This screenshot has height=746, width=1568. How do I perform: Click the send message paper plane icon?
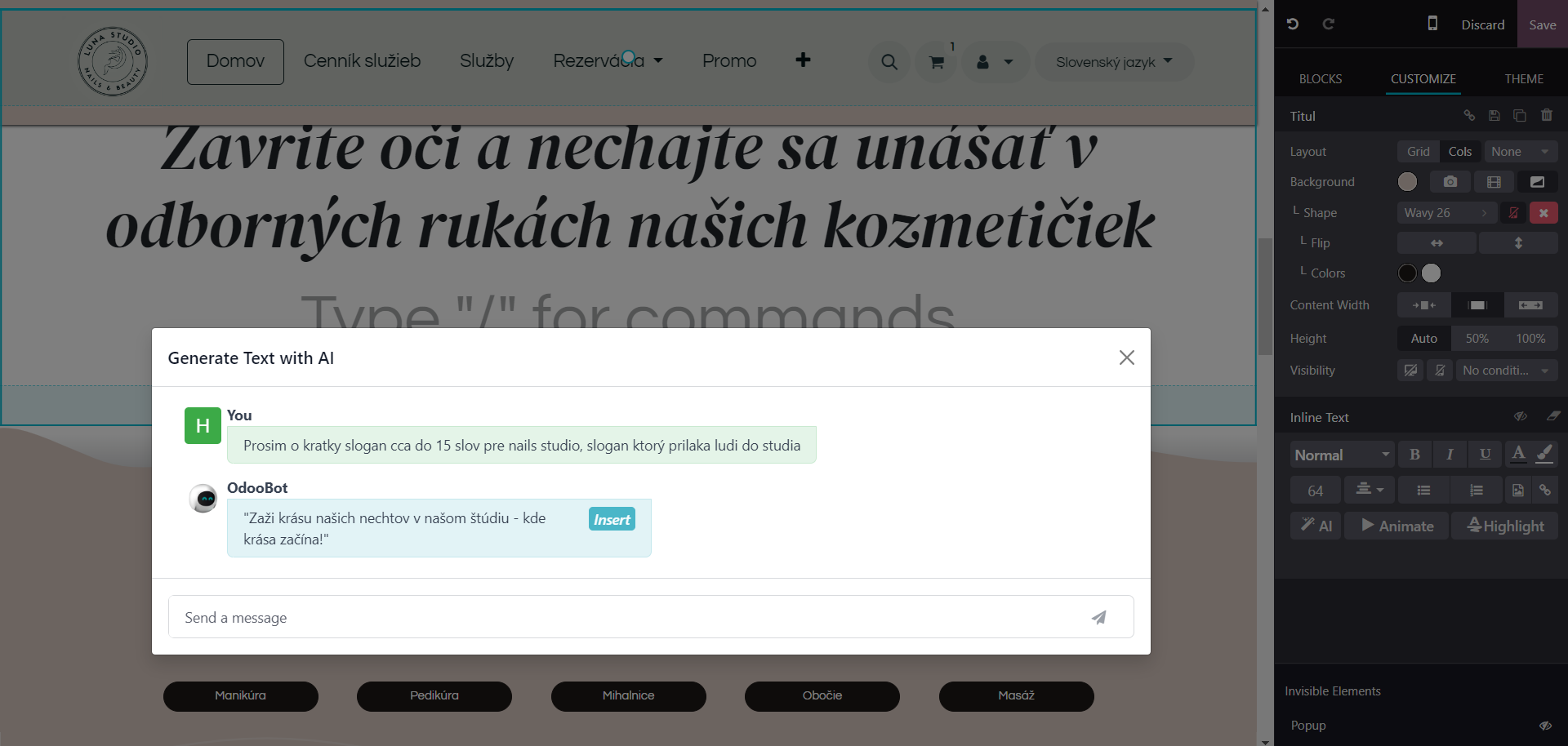click(1099, 618)
